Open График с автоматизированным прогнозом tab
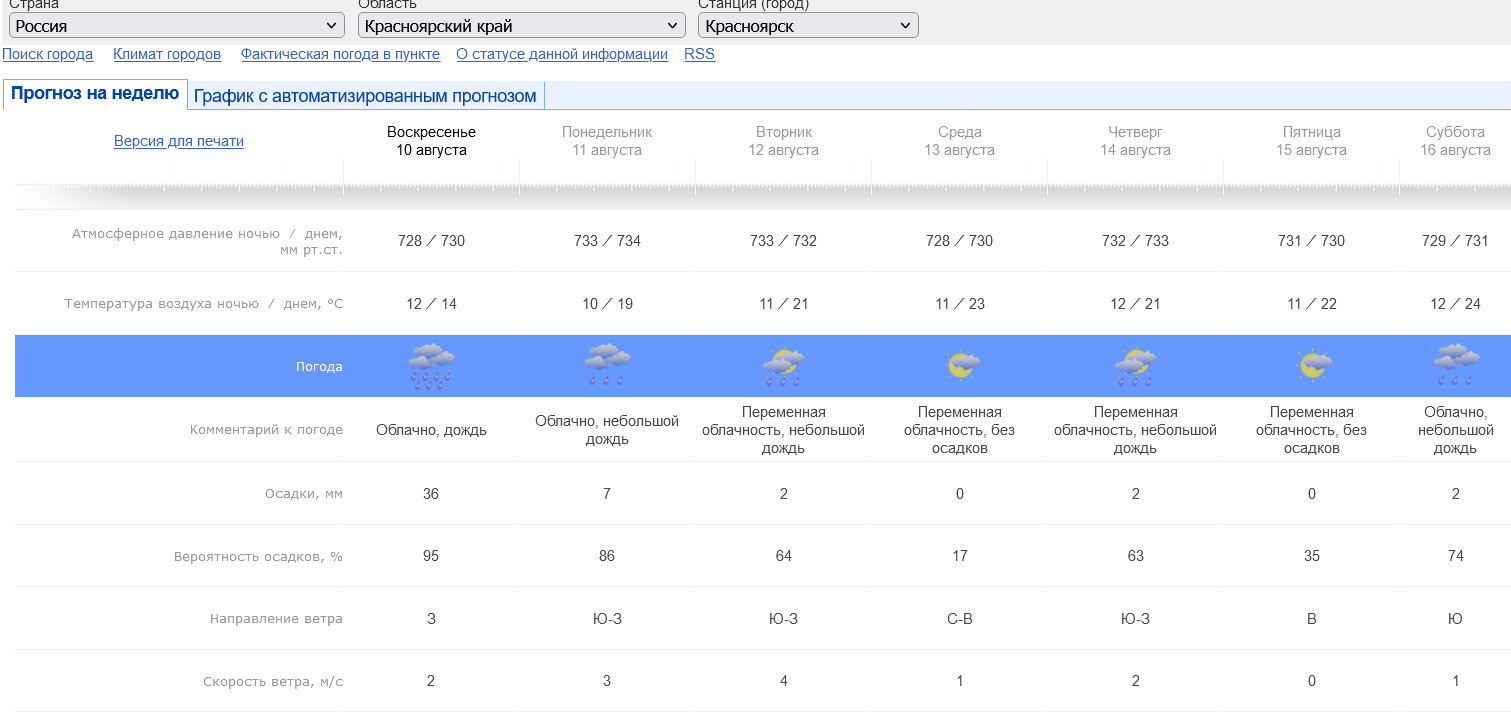Image resolution: width=1511 pixels, height=716 pixels. pyautogui.click(x=365, y=96)
